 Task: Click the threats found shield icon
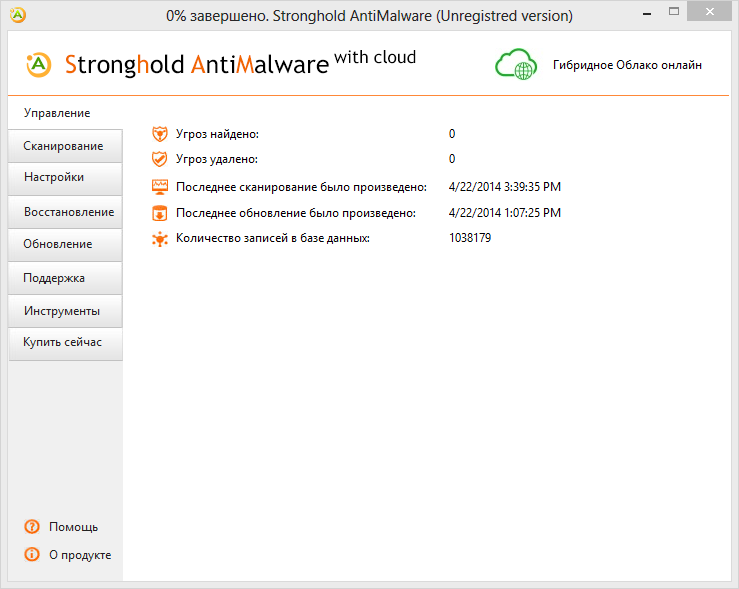pyautogui.click(x=159, y=133)
